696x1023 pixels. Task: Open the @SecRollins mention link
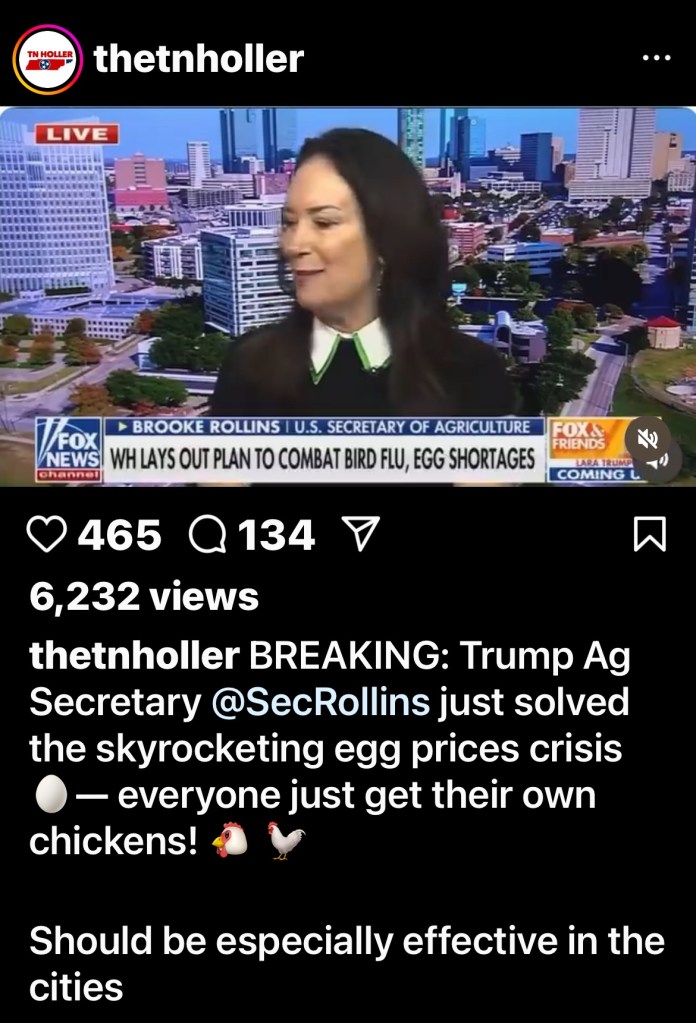click(321, 702)
